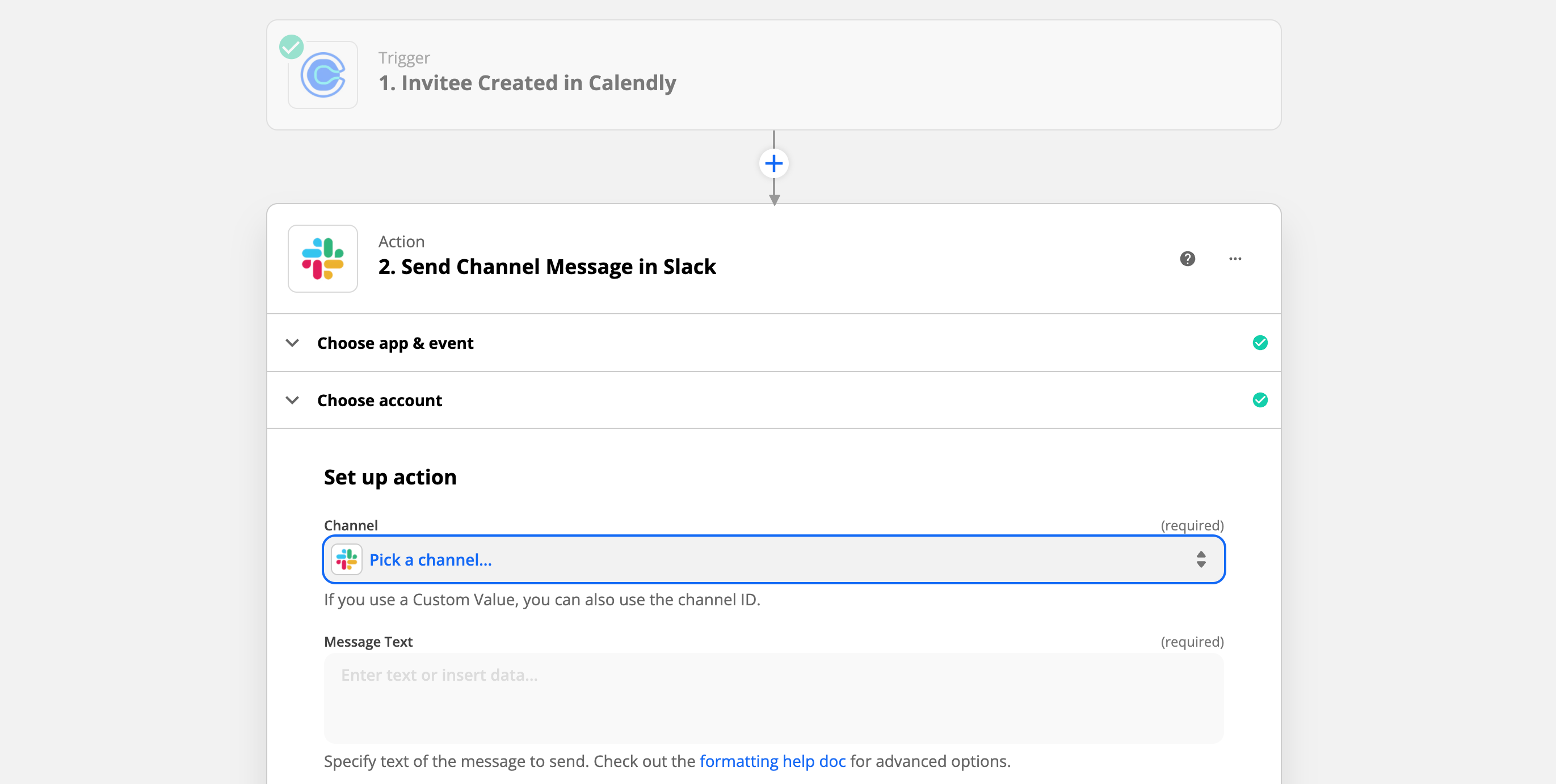Click the Channel dropdown up-down arrows

(x=1201, y=559)
